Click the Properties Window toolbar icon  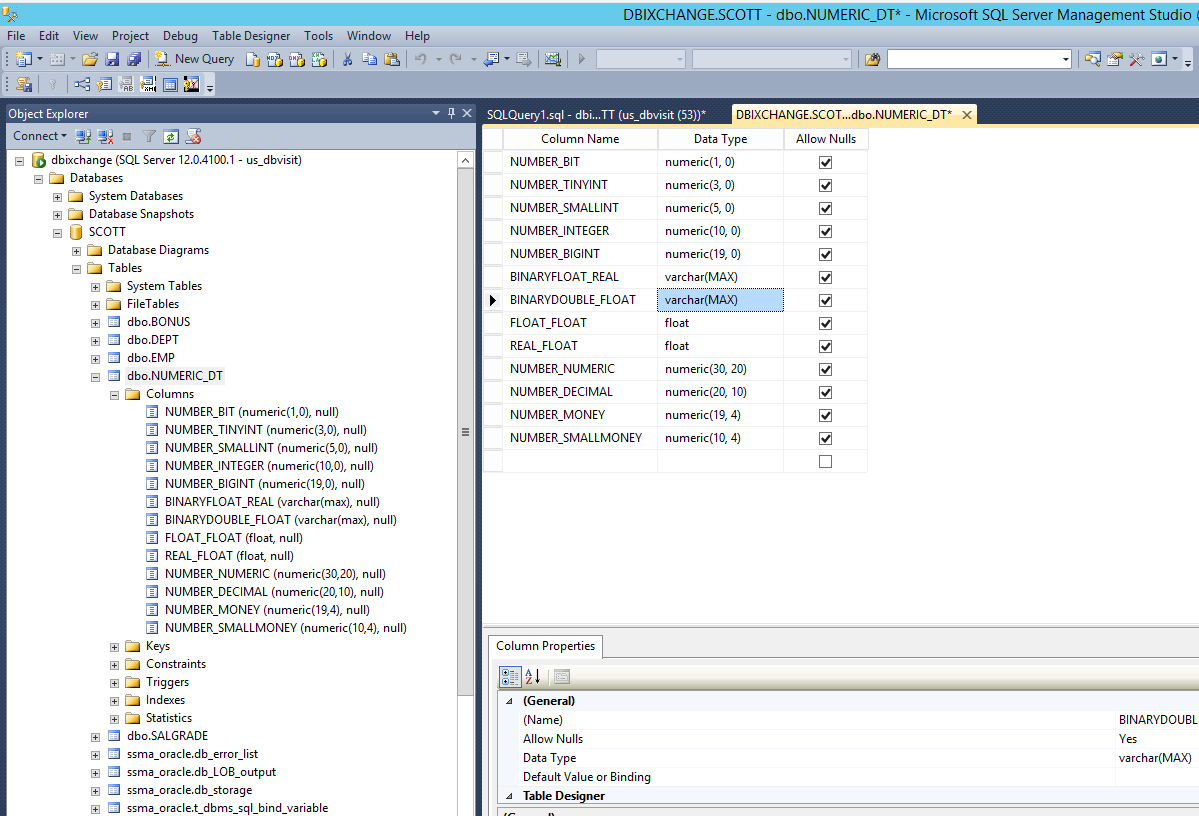coord(1115,59)
